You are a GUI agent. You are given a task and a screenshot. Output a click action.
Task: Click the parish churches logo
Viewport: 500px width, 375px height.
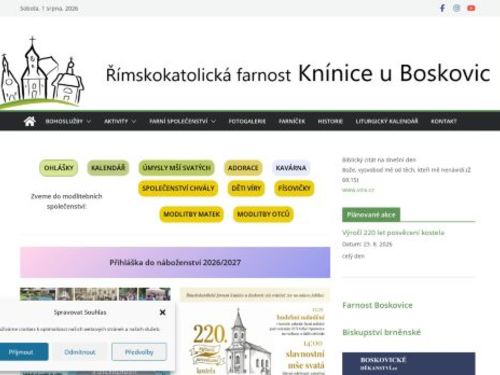[x=42, y=73]
